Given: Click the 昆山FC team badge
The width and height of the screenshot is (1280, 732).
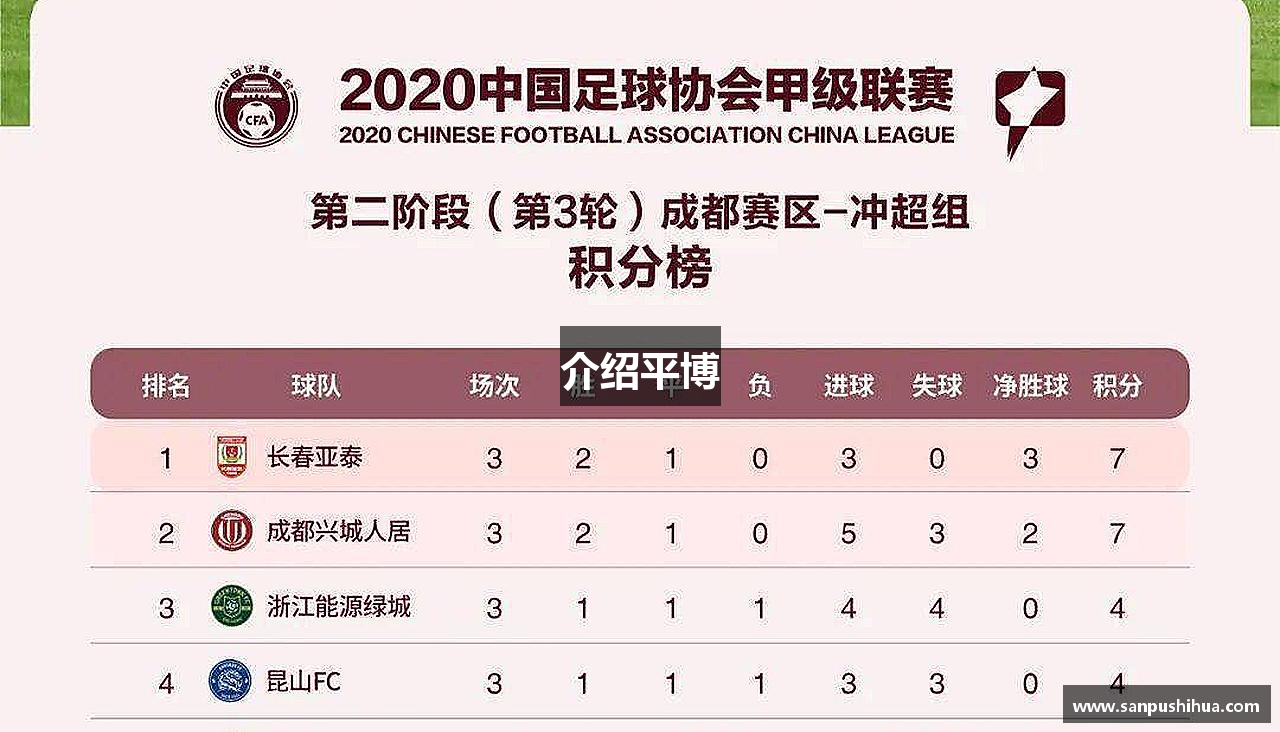Looking at the screenshot, I should point(231,681).
